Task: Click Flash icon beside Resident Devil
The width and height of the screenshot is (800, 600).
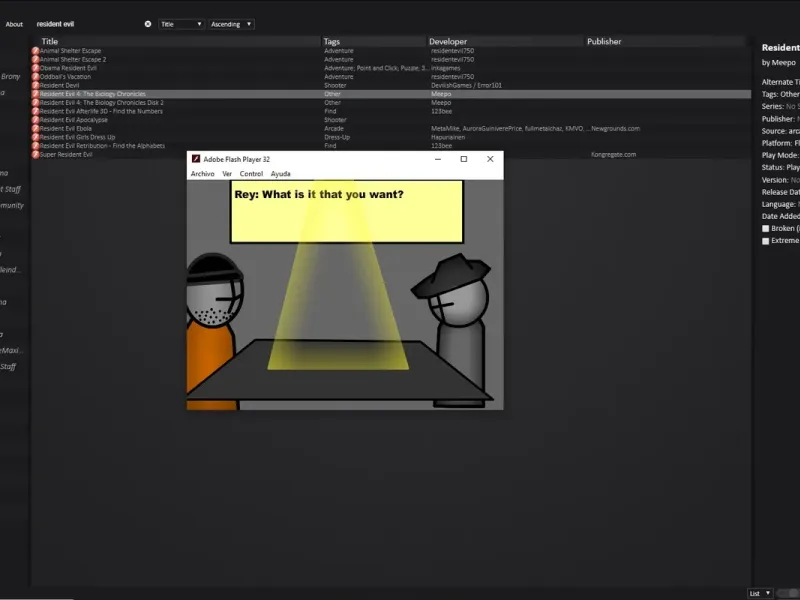Action: pos(35,85)
